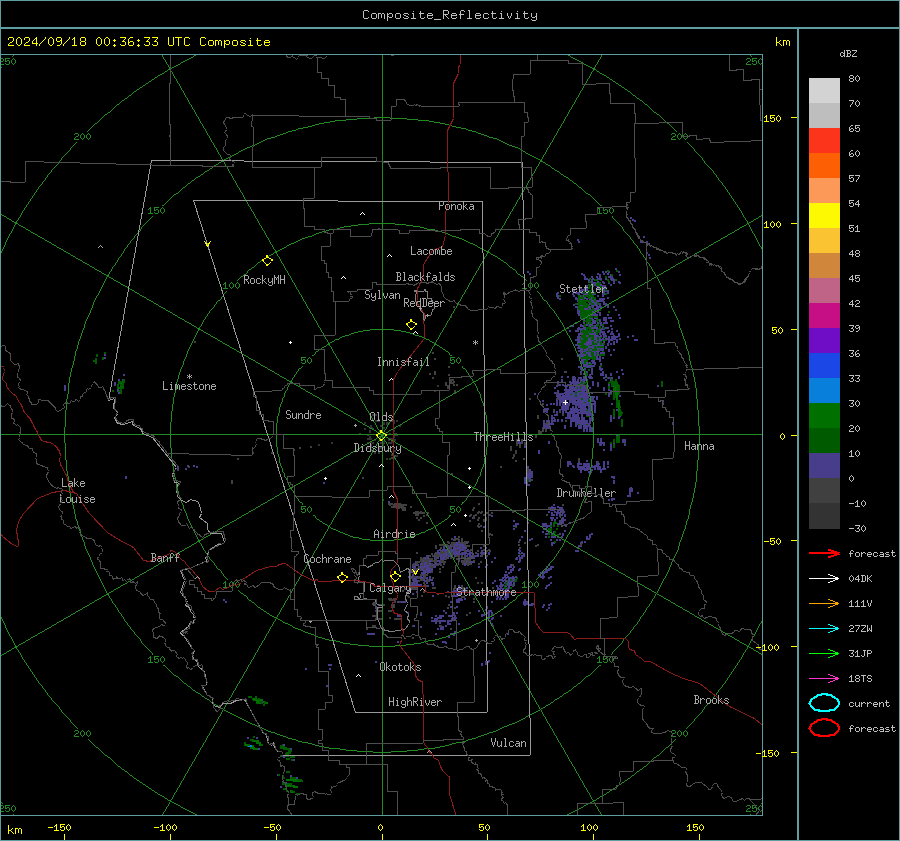Image resolution: width=900 pixels, height=841 pixels.
Task: Click the magenta 18TS arrow icon
Action: click(x=824, y=679)
